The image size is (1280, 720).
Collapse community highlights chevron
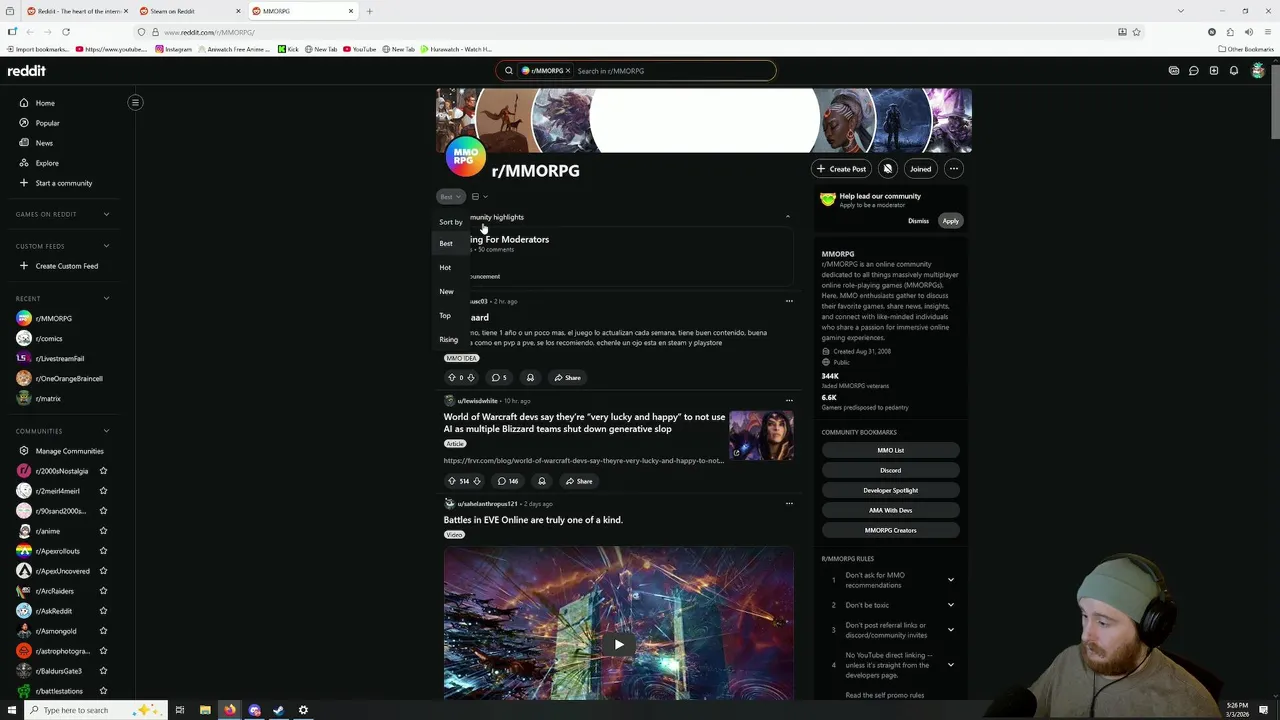787,217
